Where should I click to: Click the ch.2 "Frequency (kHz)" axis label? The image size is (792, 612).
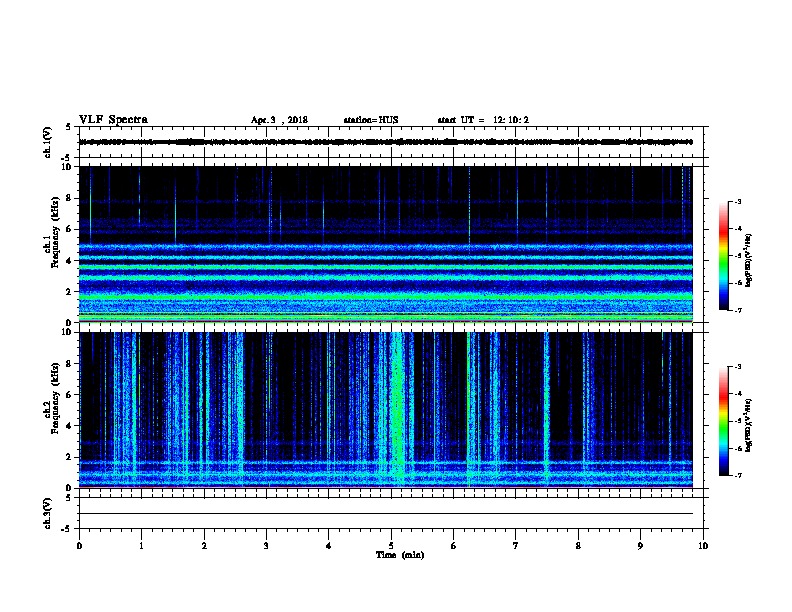tap(55, 398)
